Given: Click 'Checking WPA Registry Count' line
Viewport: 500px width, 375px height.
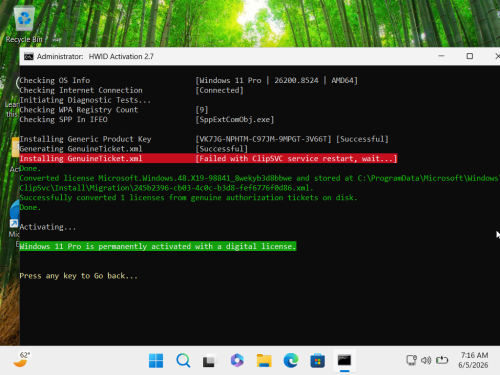Looking at the screenshot, I should tap(79, 110).
